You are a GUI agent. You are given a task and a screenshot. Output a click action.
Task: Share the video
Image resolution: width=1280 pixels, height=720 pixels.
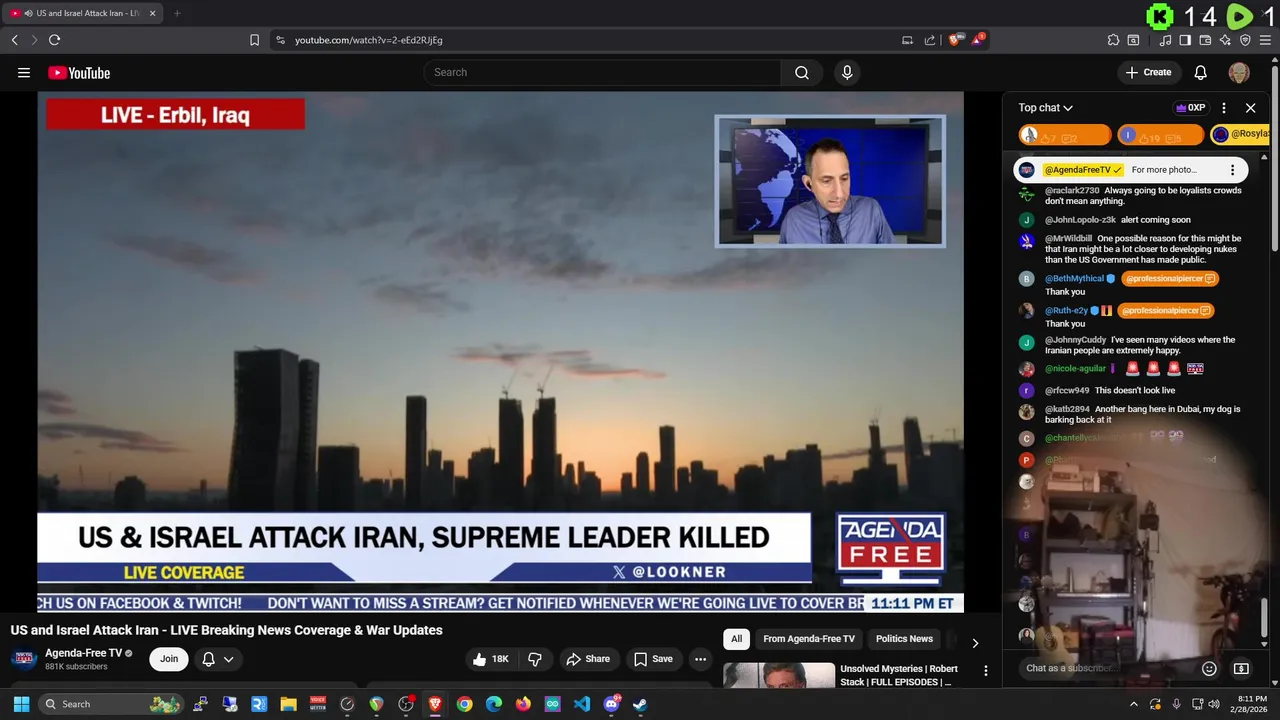587,659
